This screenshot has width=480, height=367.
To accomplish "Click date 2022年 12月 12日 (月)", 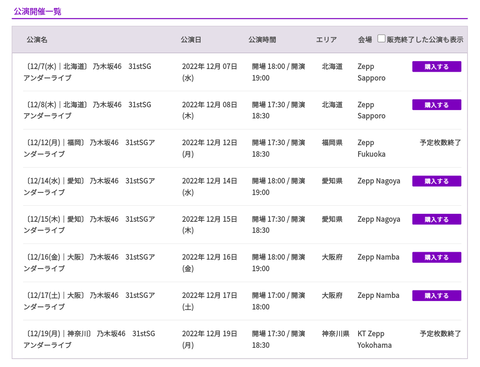I will [209, 148].
